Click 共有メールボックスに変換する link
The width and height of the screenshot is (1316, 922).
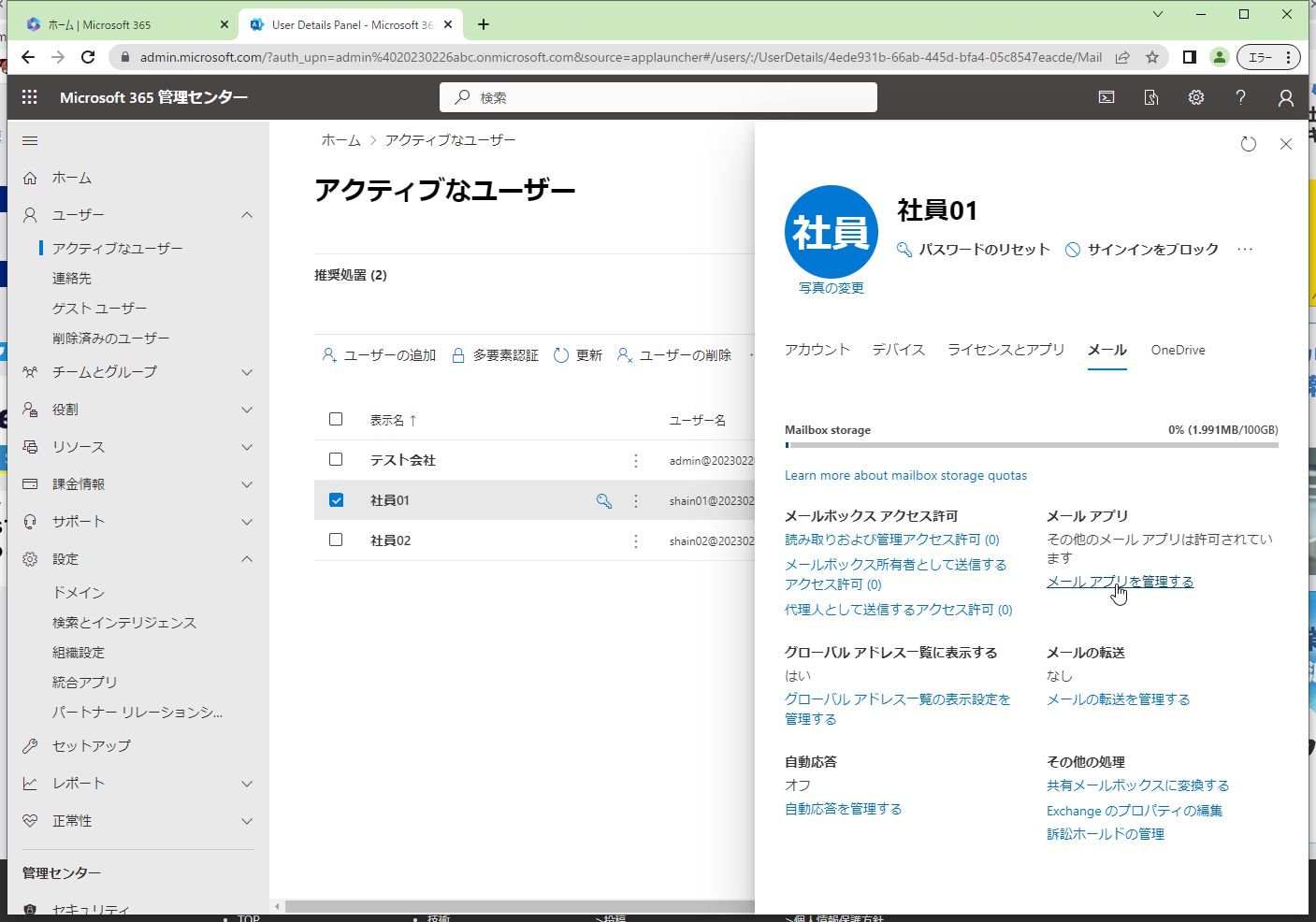click(1138, 785)
